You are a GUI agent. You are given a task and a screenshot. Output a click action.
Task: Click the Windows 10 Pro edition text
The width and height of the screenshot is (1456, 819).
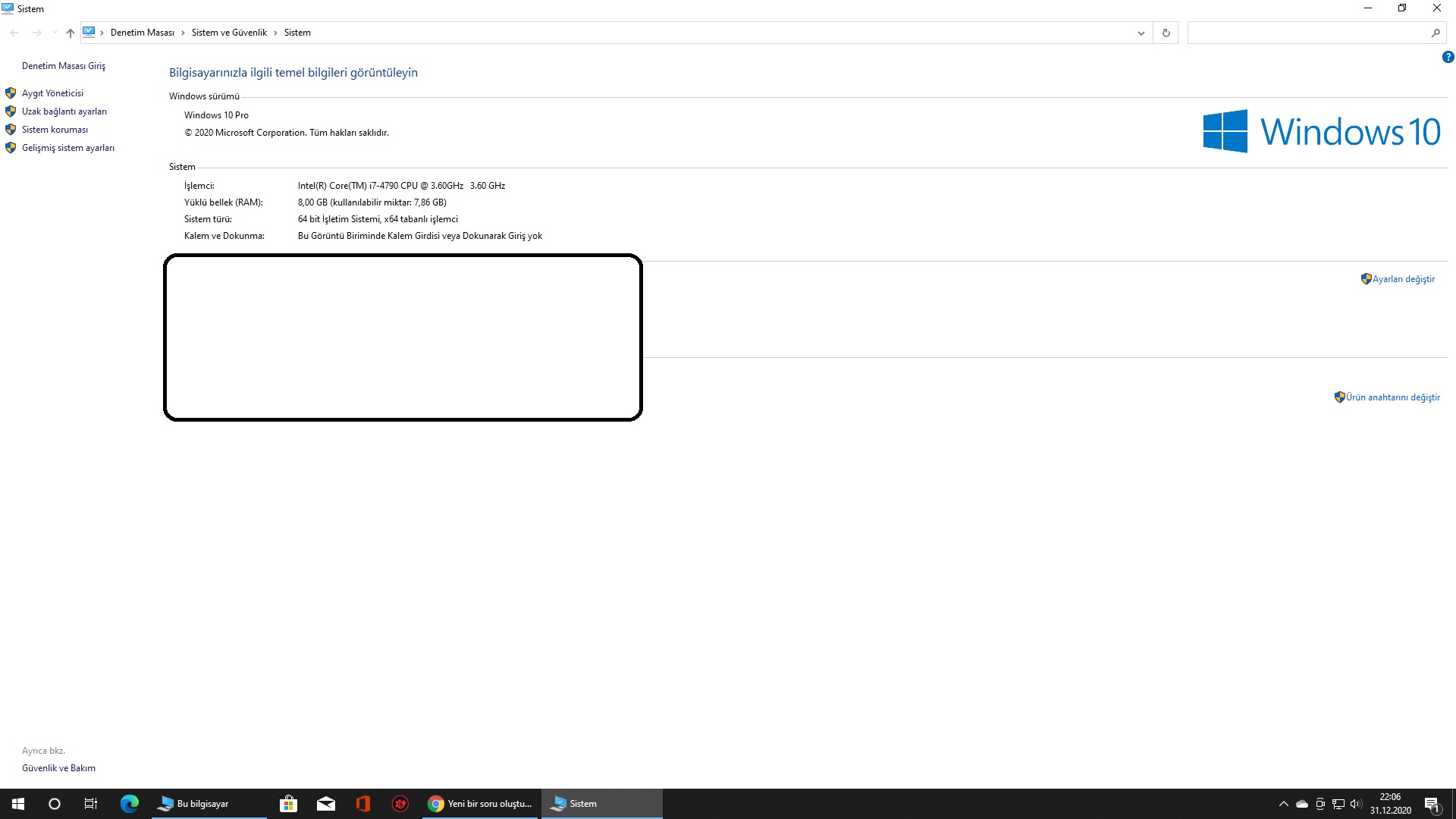[x=216, y=115]
